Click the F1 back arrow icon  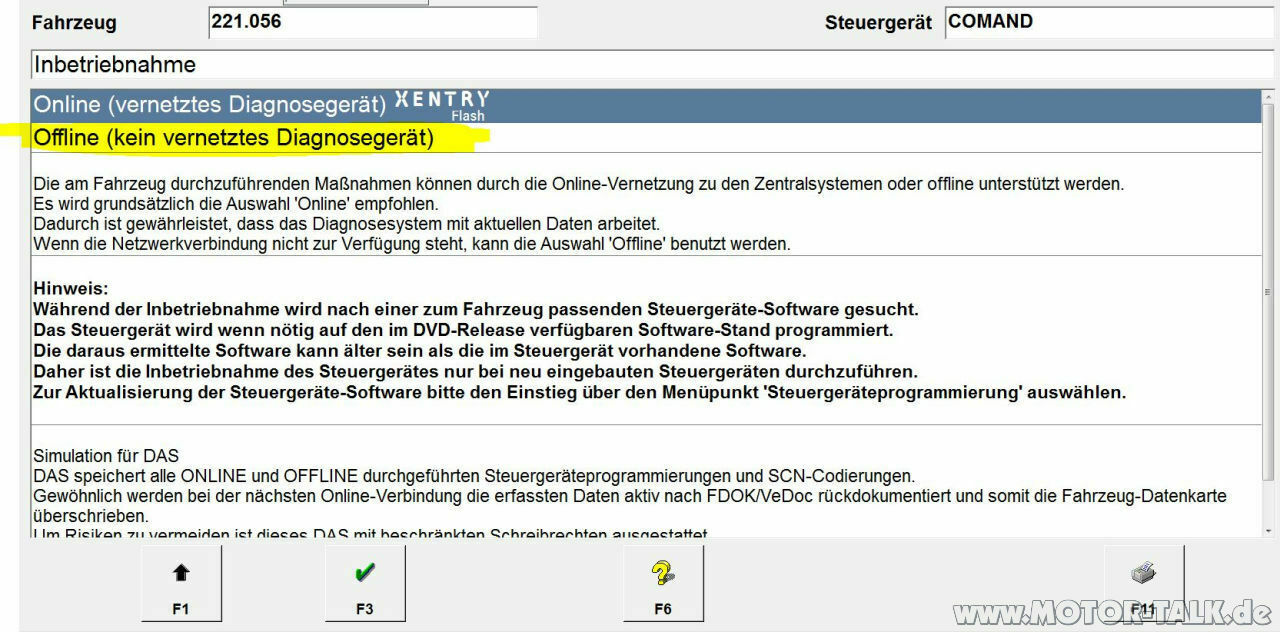pyautogui.click(x=181, y=573)
